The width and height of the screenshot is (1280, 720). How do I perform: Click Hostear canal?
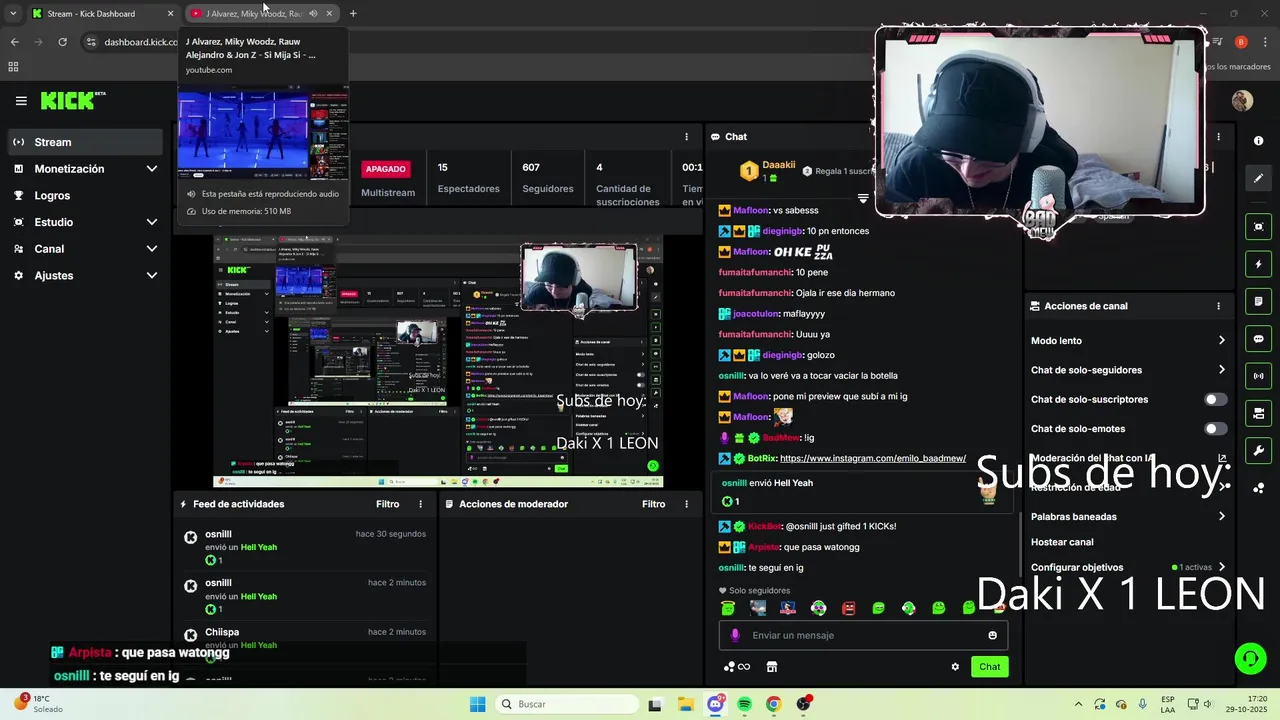tap(1062, 542)
